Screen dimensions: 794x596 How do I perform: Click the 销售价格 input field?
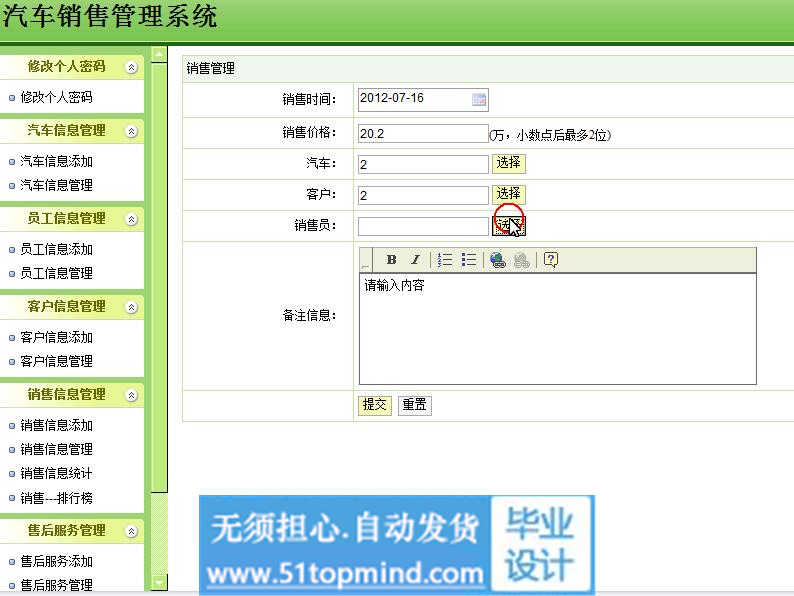tap(422, 133)
